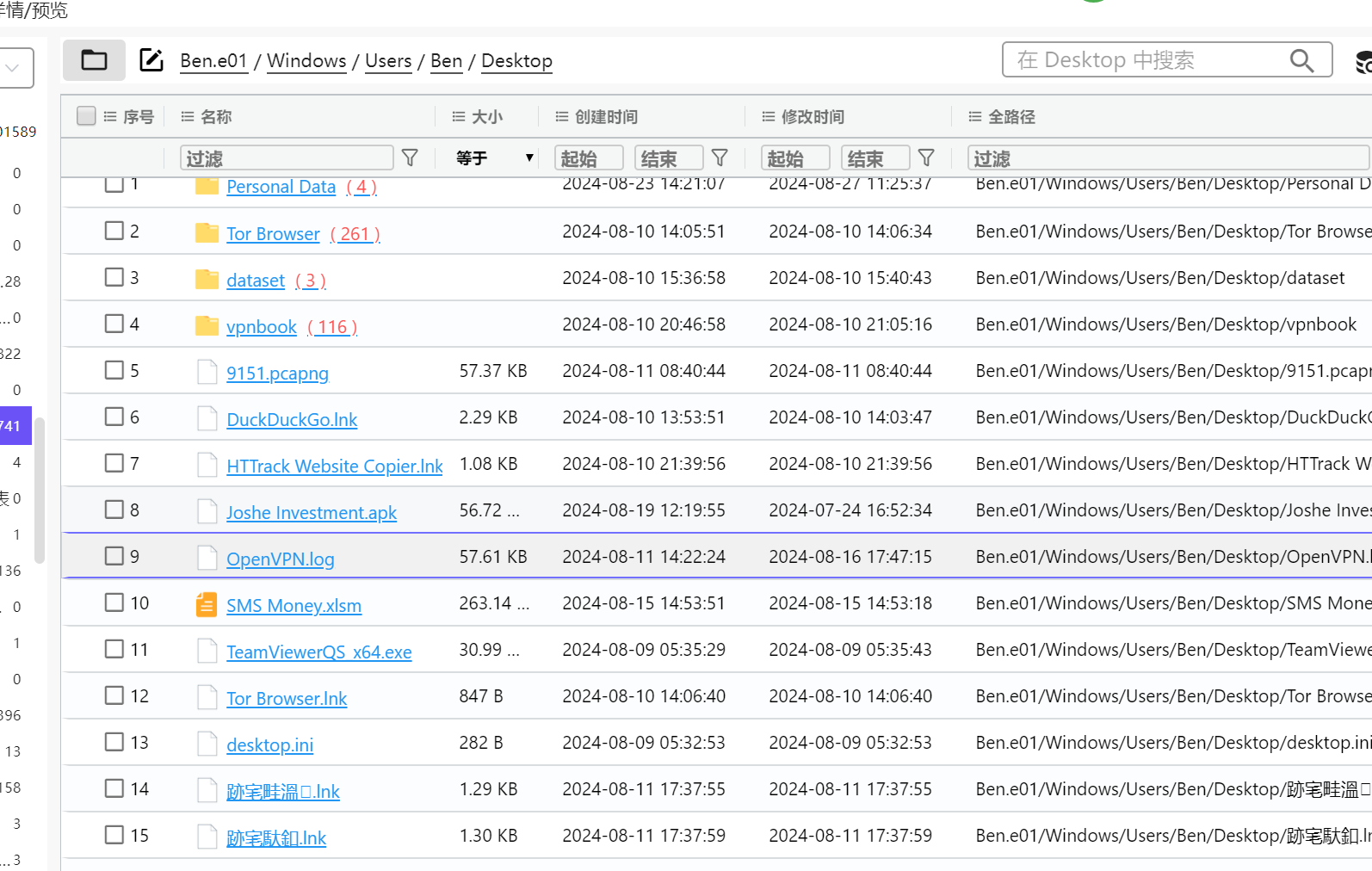The image size is (1372, 871).
Task: Click the name filter input field
Action: tap(287, 158)
